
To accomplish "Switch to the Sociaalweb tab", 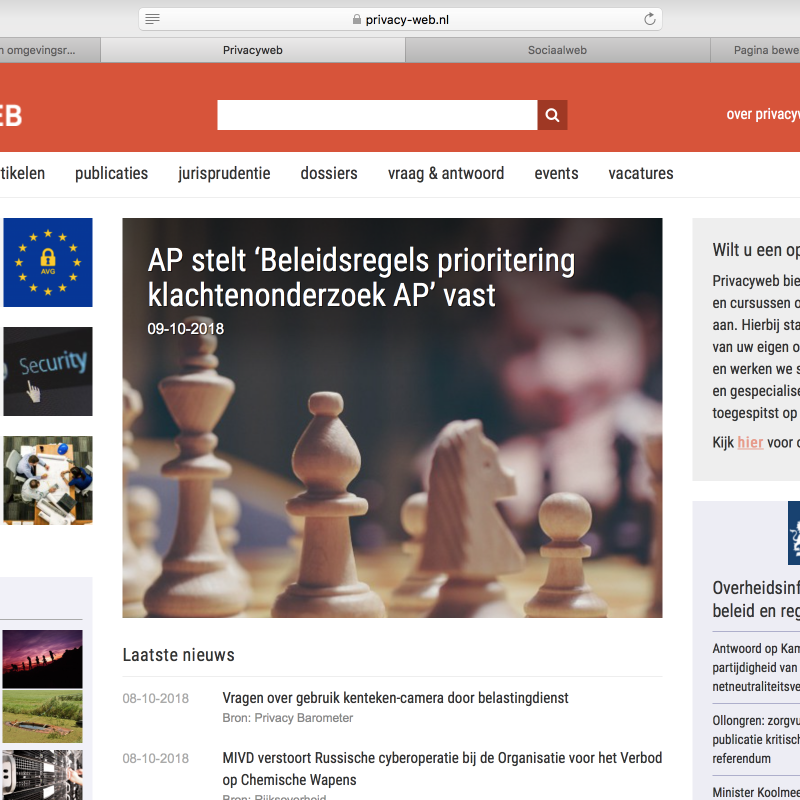I will pos(557,50).
